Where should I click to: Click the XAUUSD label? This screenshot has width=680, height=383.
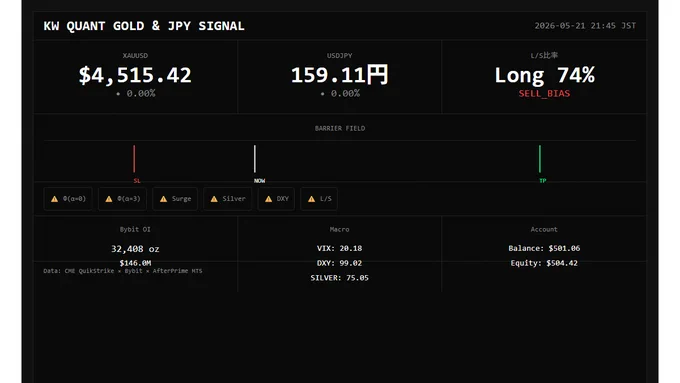click(x=135, y=56)
